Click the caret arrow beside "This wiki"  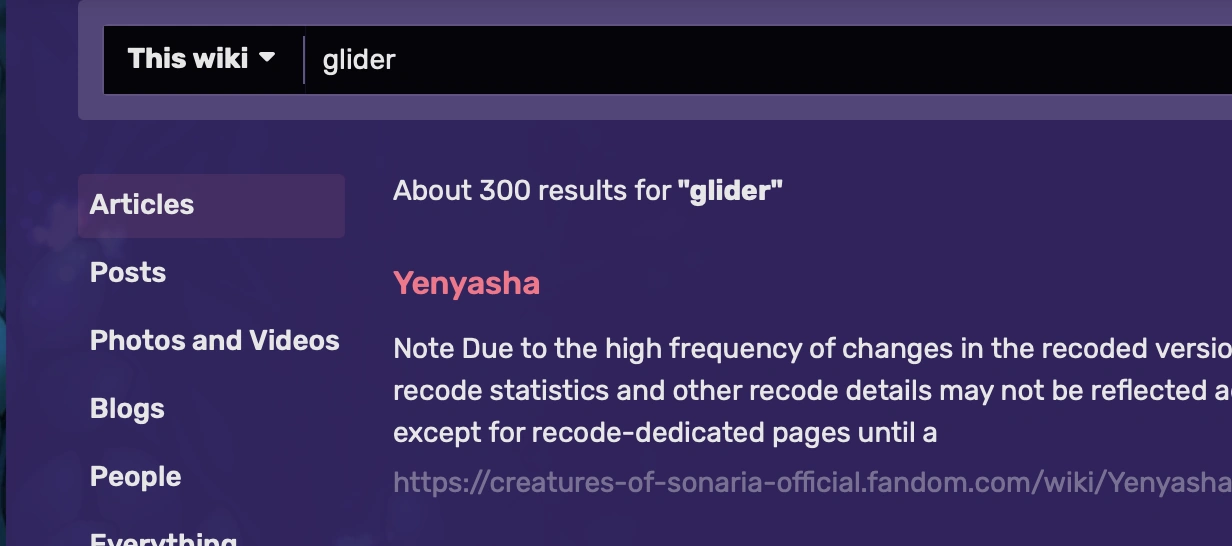(267, 58)
